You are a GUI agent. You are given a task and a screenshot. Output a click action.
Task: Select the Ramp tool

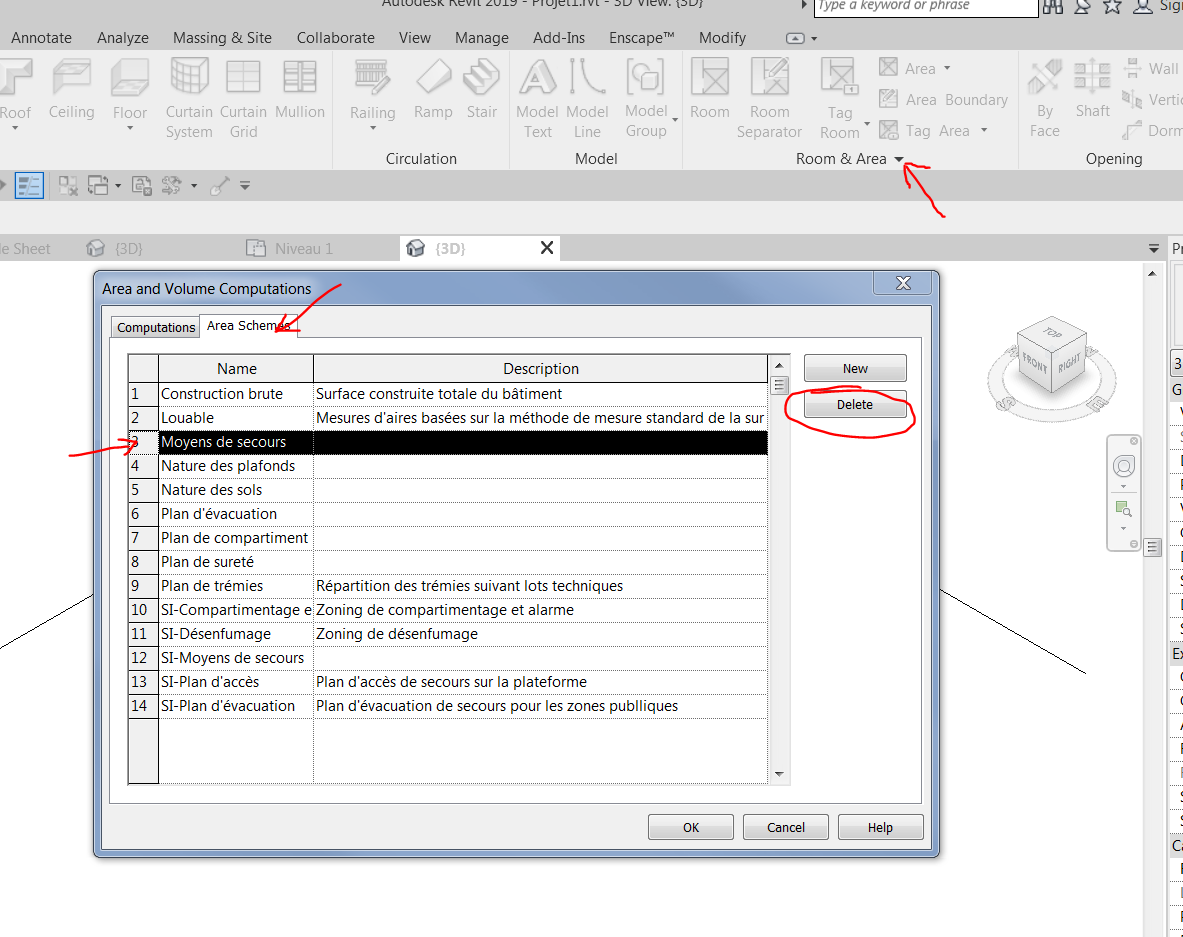[433, 89]
